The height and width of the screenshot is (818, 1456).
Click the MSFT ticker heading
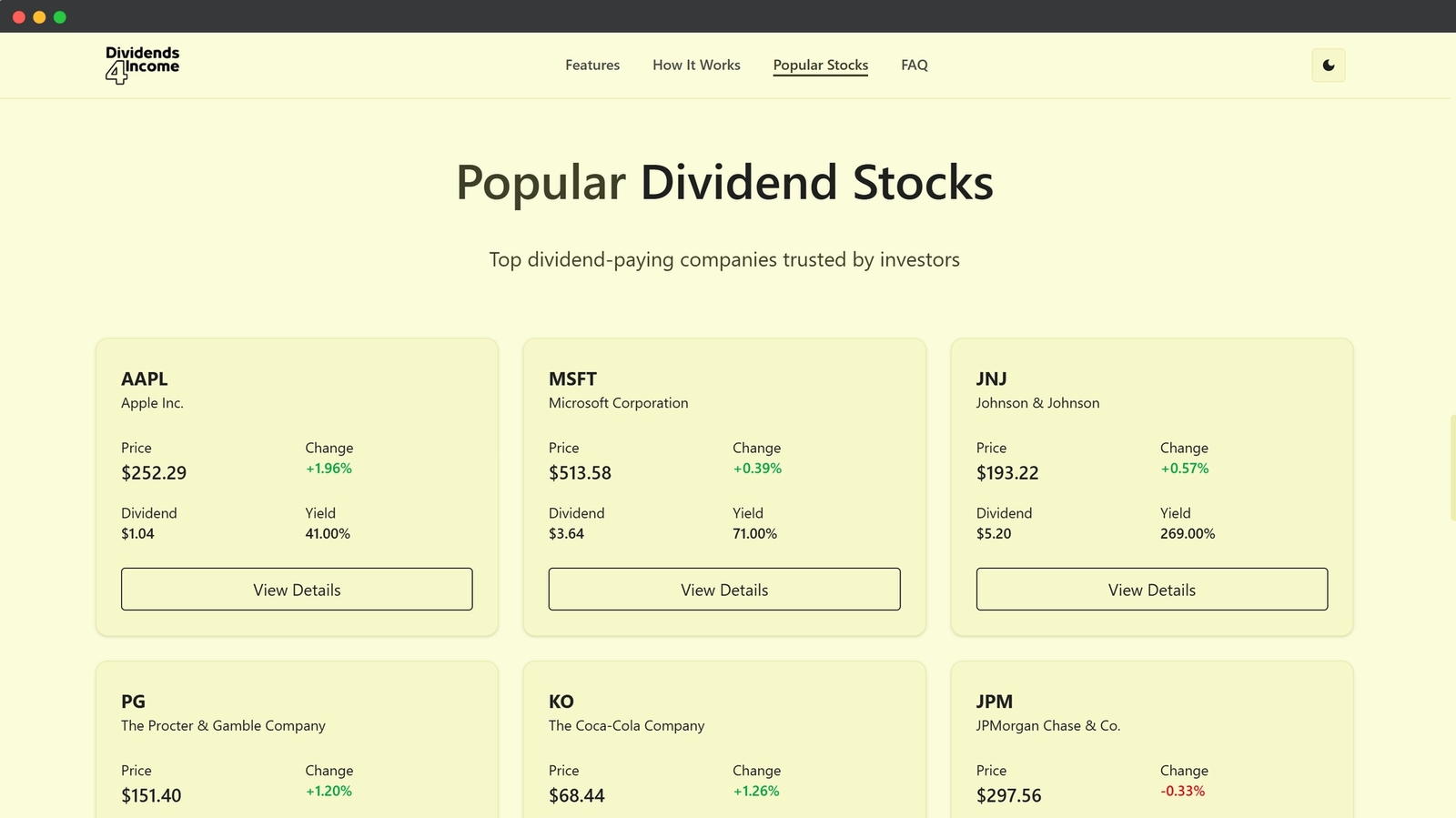click(x=572, y=379)
